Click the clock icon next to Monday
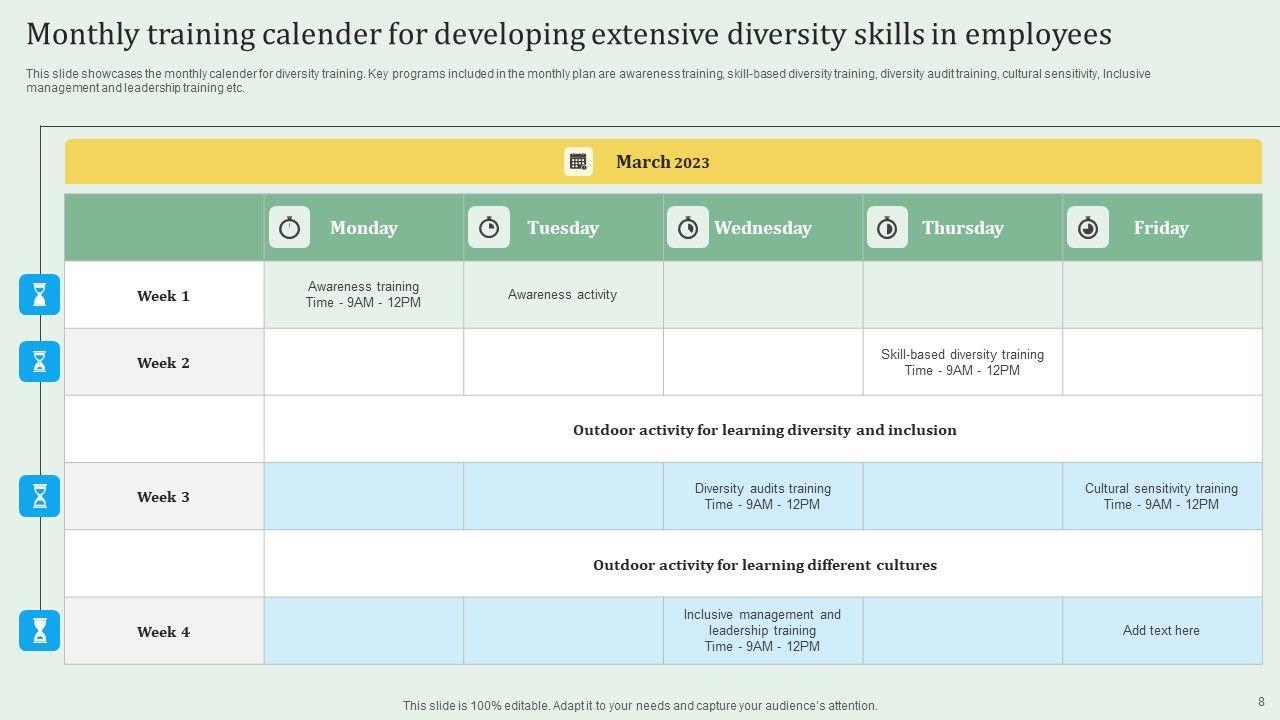Viewport: 1280px width, 720px height. click(x=289, y=228)
